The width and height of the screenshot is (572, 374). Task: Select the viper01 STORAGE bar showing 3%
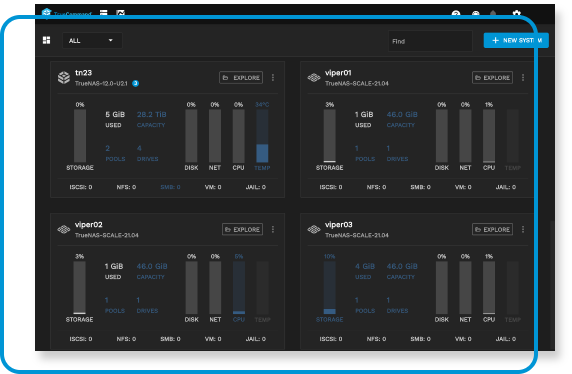click(329, 136)
